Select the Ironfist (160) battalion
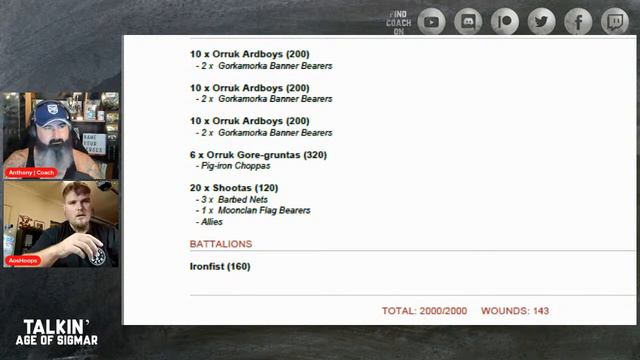The width and height of the screenshot is (640, 360). pyautogui.click(x=220, y=267)
